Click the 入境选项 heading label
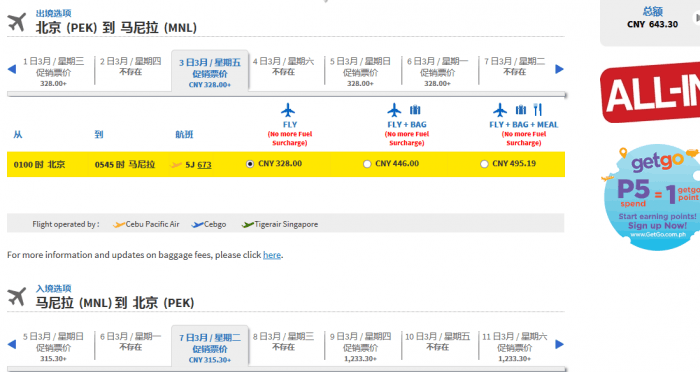This screenshot has width=700, height=372. 54,288
